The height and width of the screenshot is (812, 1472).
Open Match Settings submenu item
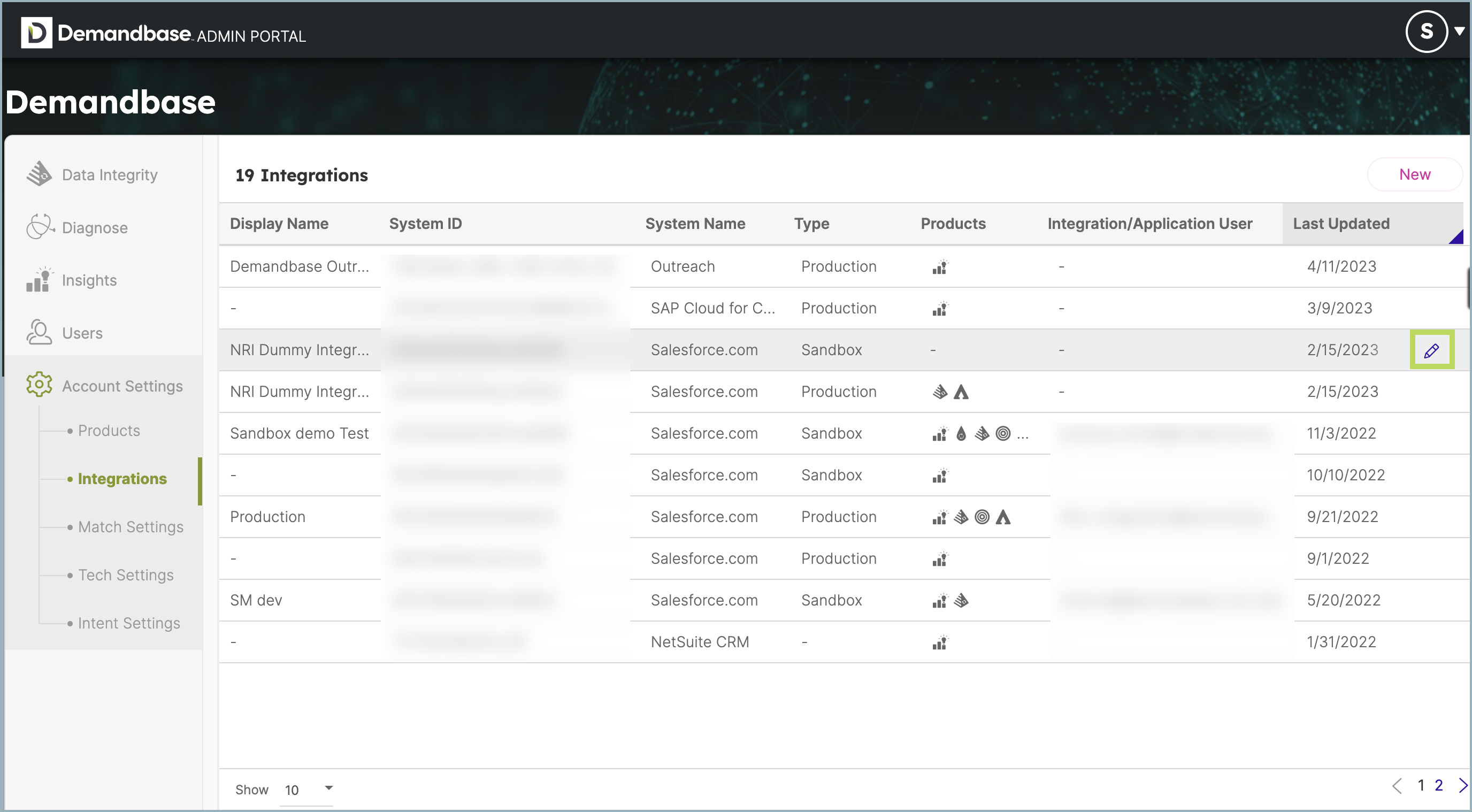(131, 527)
